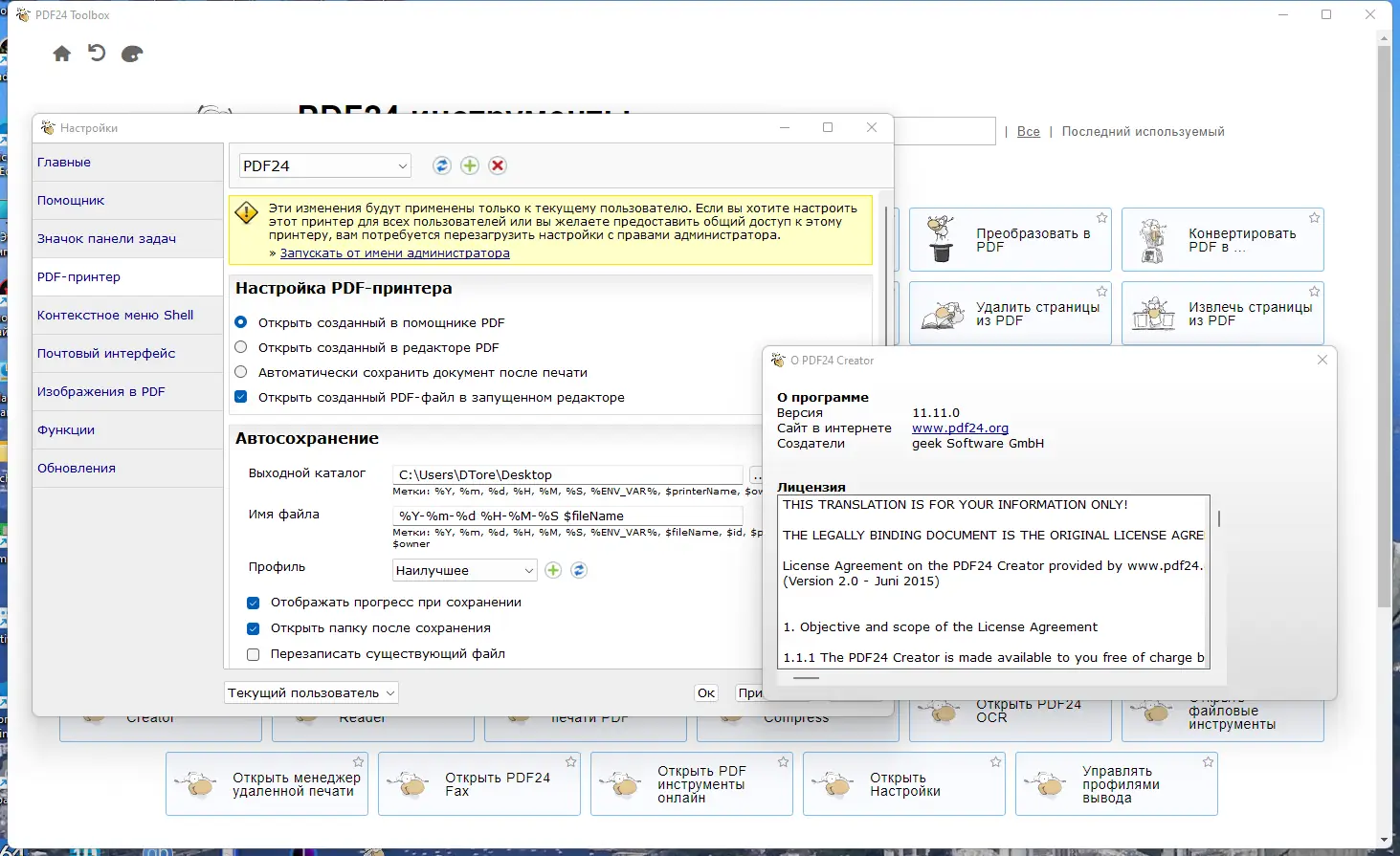The height and width of the screenshot is (856, 1400).
Task: Star the 'Преобразовать в PDF' tile as favorite
Action: coord(1101,218)
